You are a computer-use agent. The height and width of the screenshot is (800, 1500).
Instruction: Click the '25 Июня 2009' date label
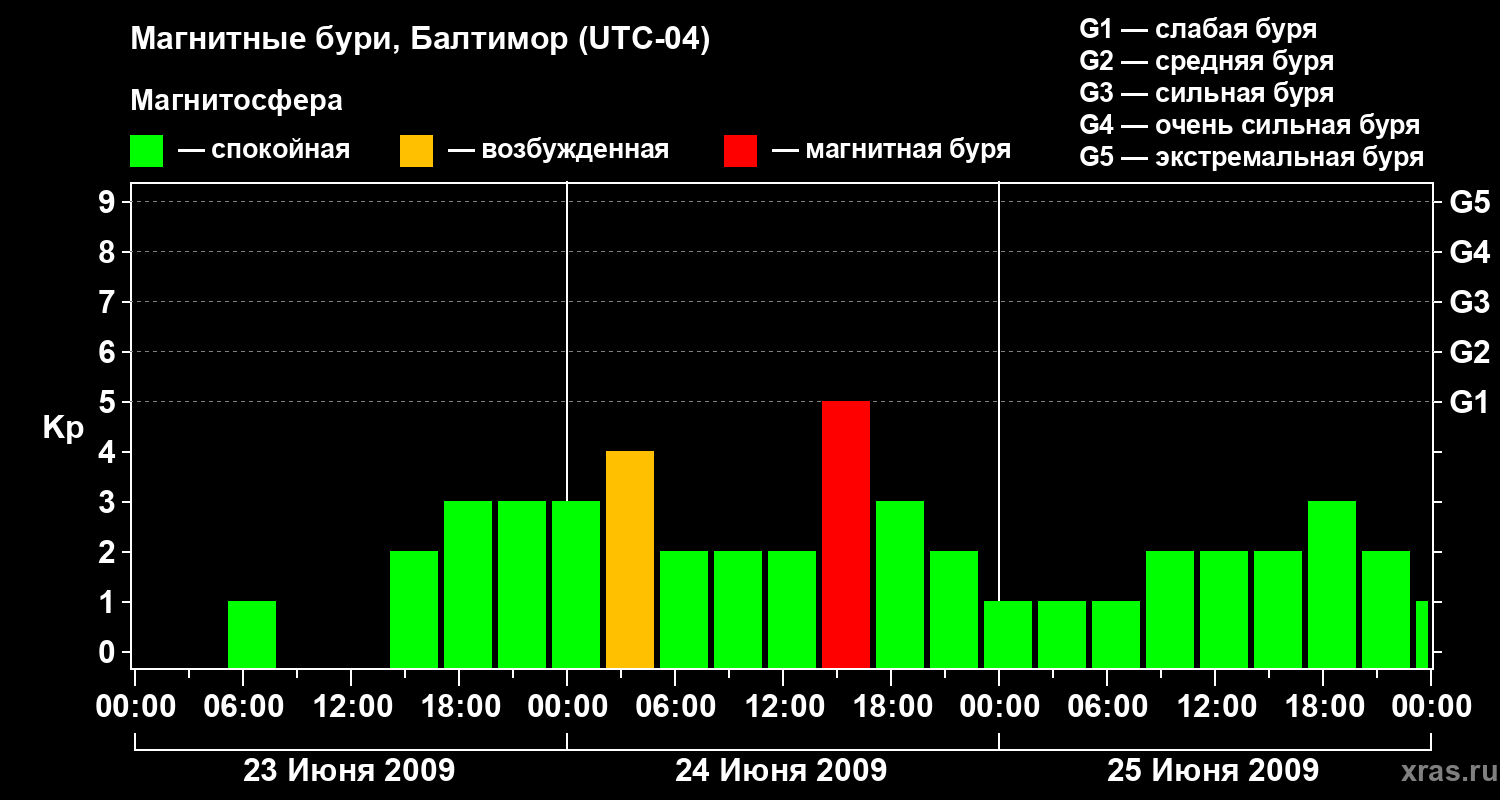(1213, 771)
